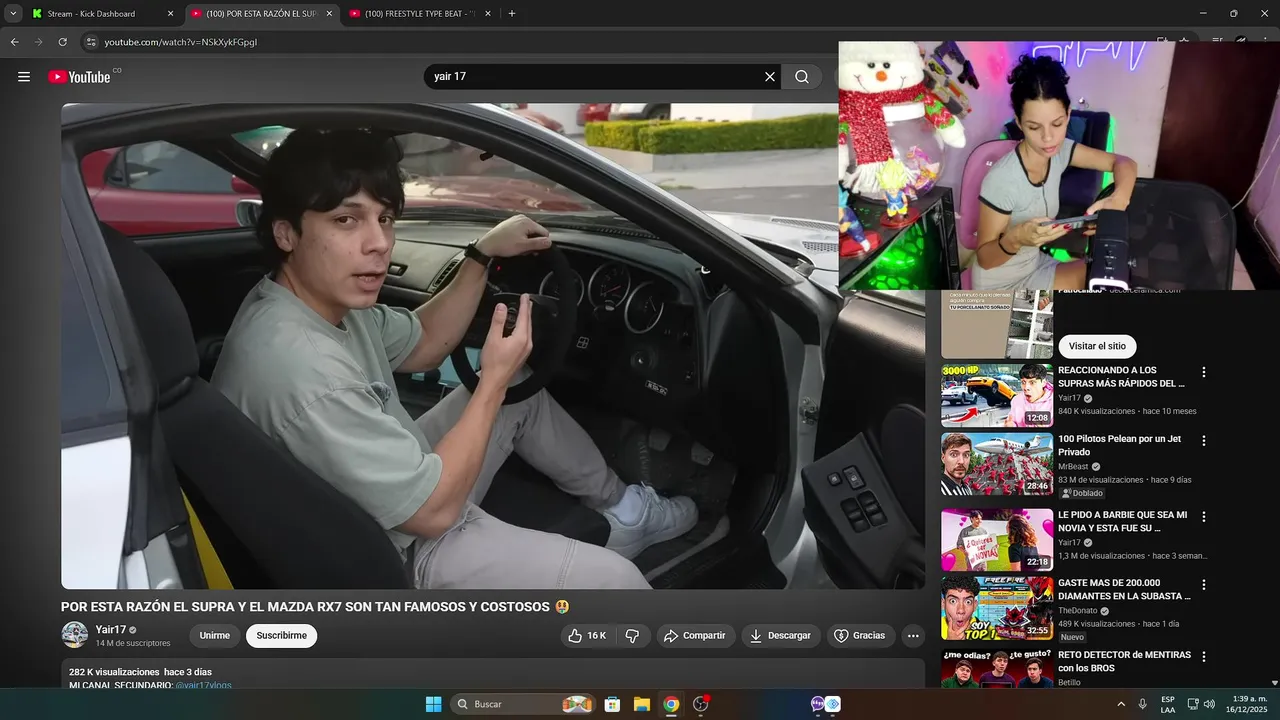This screenshot has height=720, width=1280.
Task: Open options for RETO DETECTOR de MENTIRAS video
Action: tap(1204, 657)
